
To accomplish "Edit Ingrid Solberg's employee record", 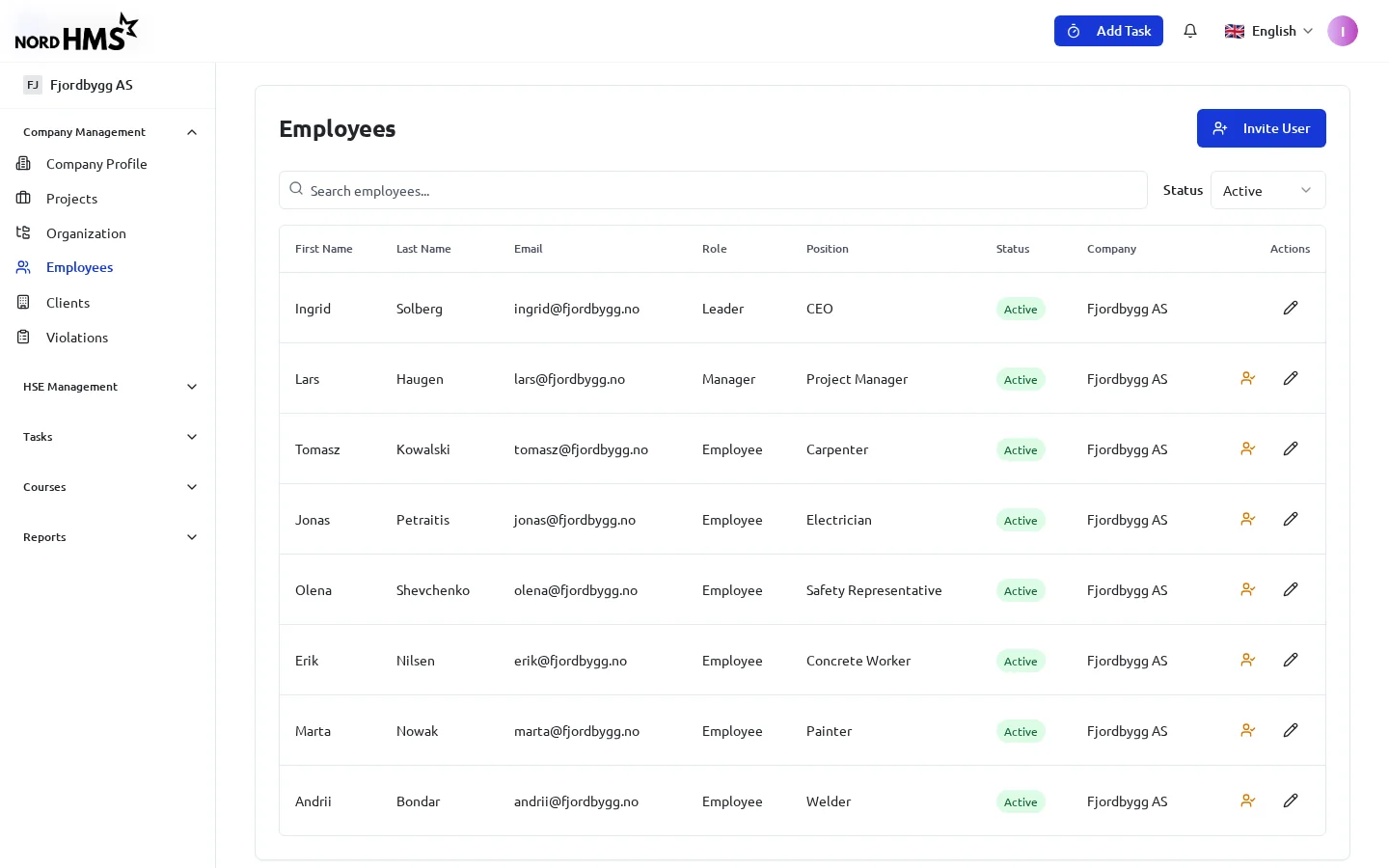I will (x=1291, y=308).
